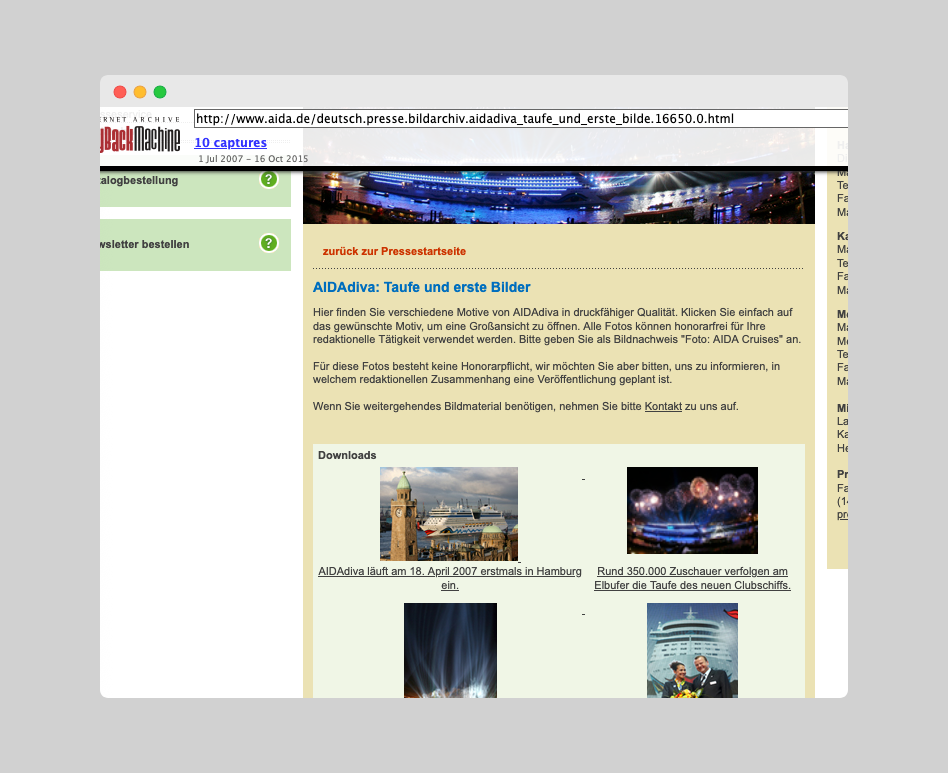Click caption 'Rund 350.000 Zuschauer verfolgen'
Image resolution: width=948 pixels, height=773 pixels.
point(692,578)
